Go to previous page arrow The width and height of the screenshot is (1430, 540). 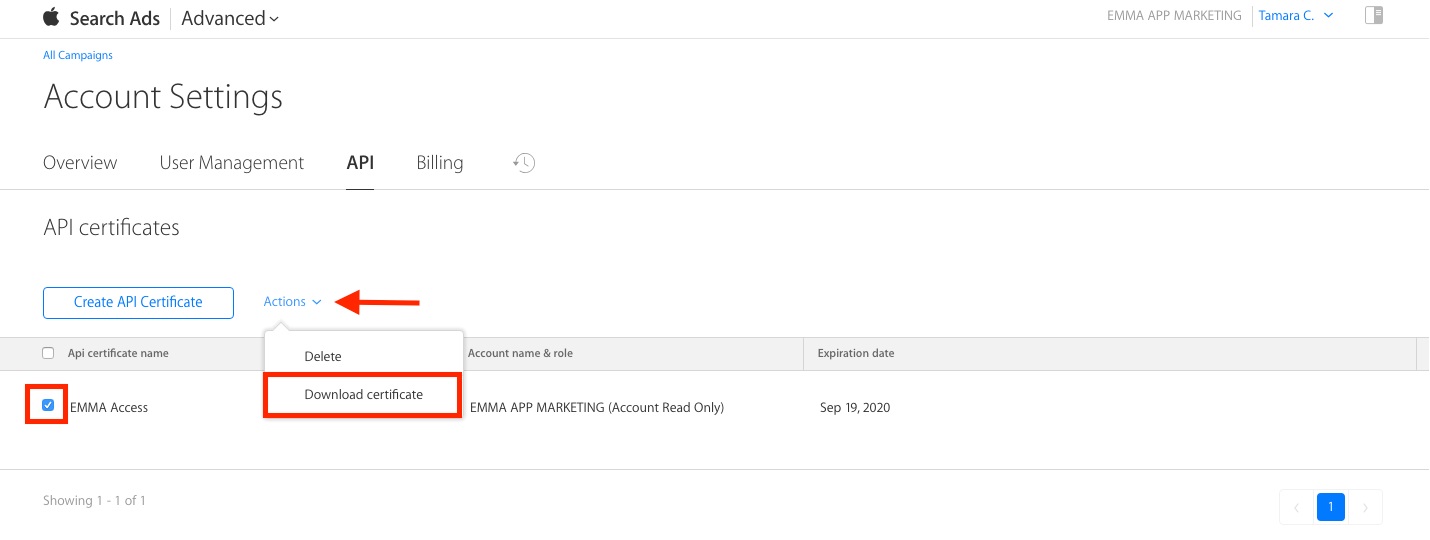(x=1296, y=507)
